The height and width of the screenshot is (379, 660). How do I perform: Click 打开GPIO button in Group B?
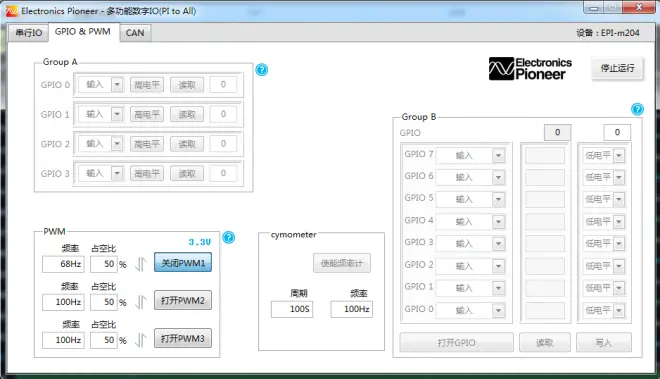456,342
